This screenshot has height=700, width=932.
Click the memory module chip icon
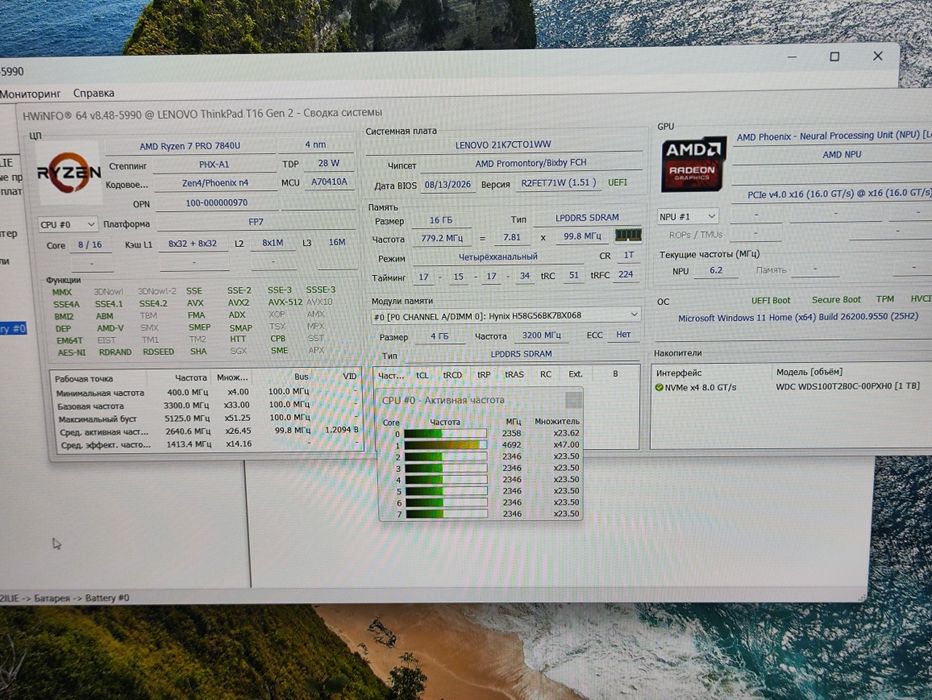pos(628,235)
